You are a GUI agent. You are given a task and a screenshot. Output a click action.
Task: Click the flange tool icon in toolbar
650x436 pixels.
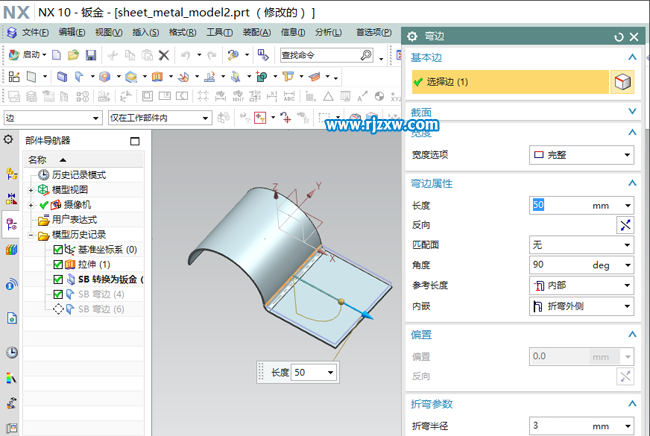(79, 77)
